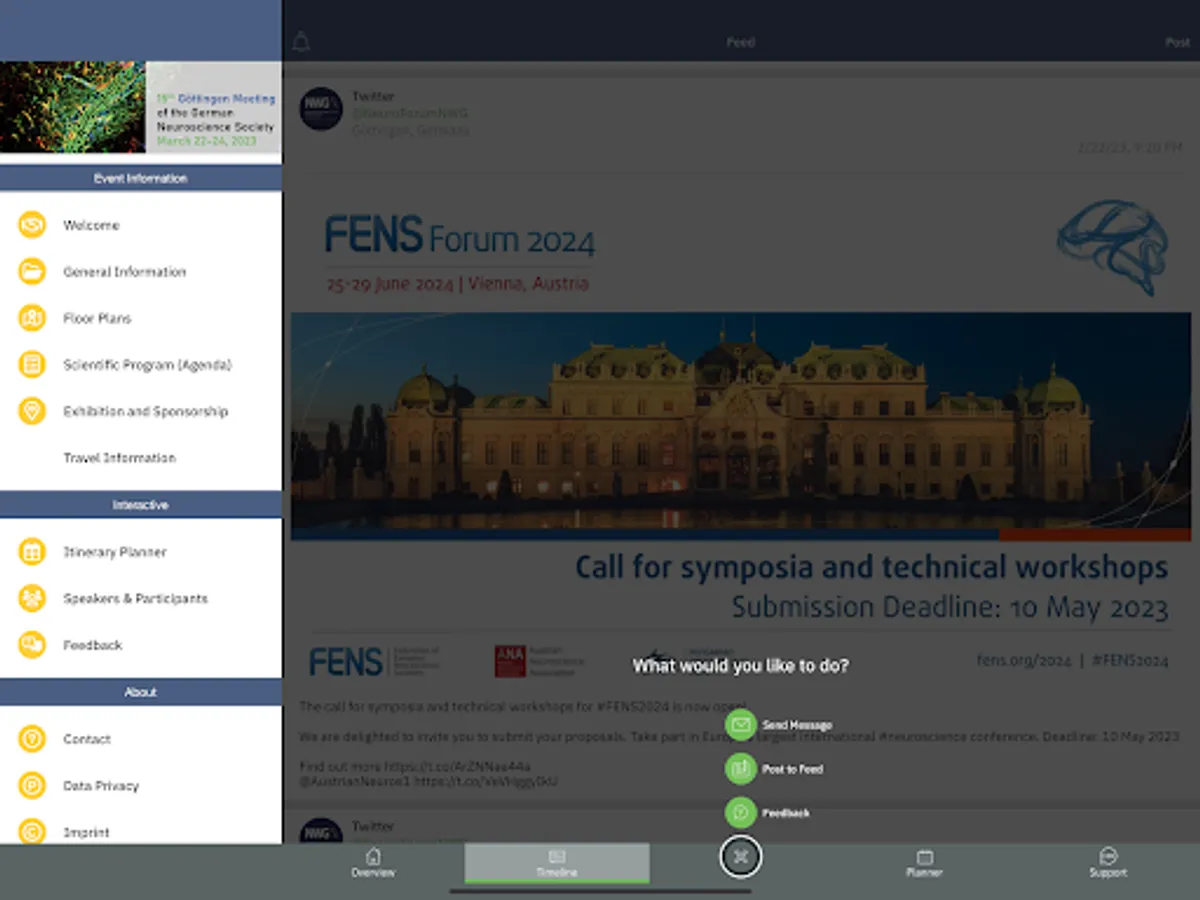The height and width of the screenshot is (900, 1200).
Task: Choose Feedback label in action menu
Action: pyautogui.click(x=786, y=813)
